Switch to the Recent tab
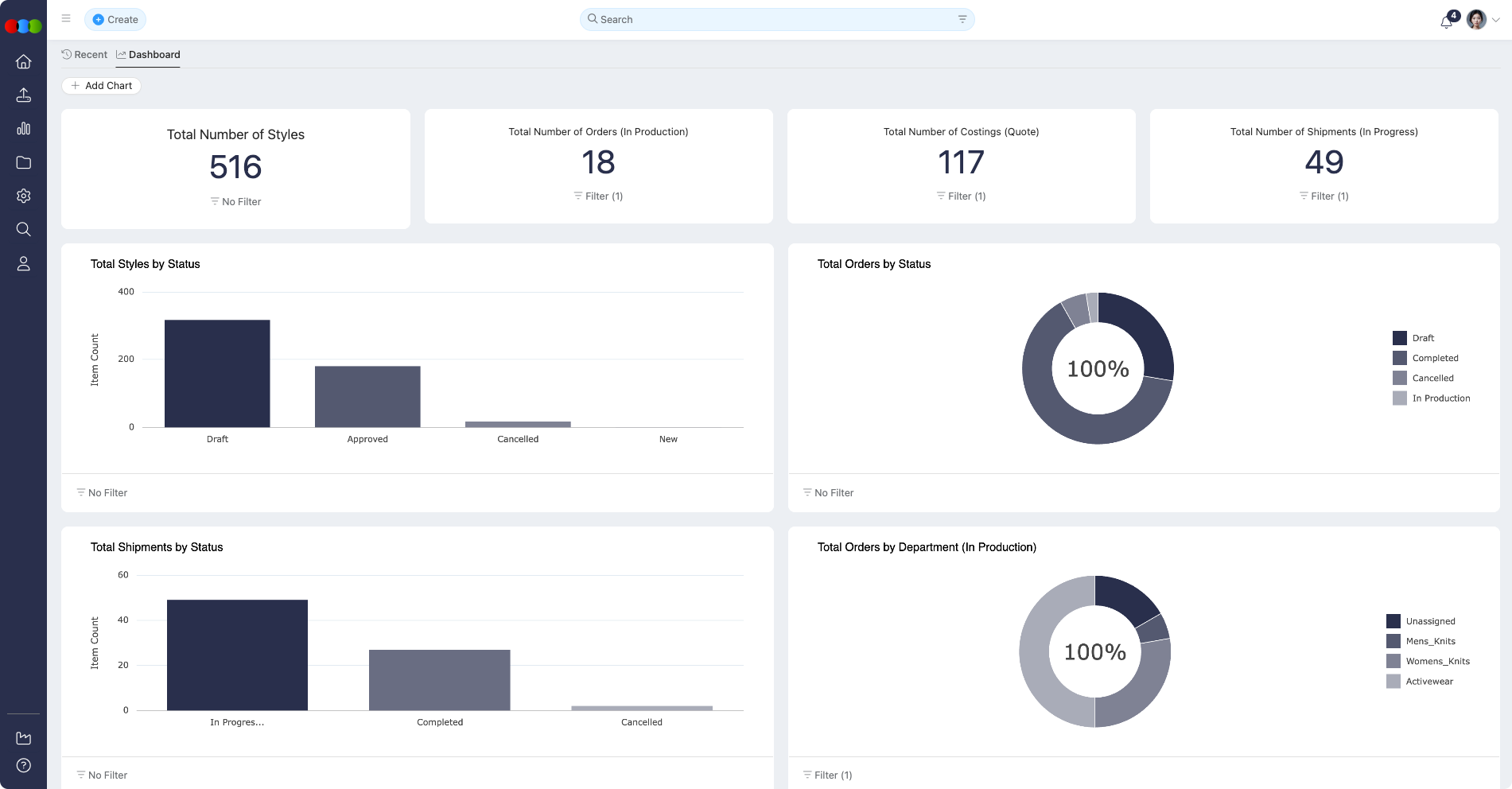The height and width of the screenshot is (789, 1512). (x=84, y=55)
